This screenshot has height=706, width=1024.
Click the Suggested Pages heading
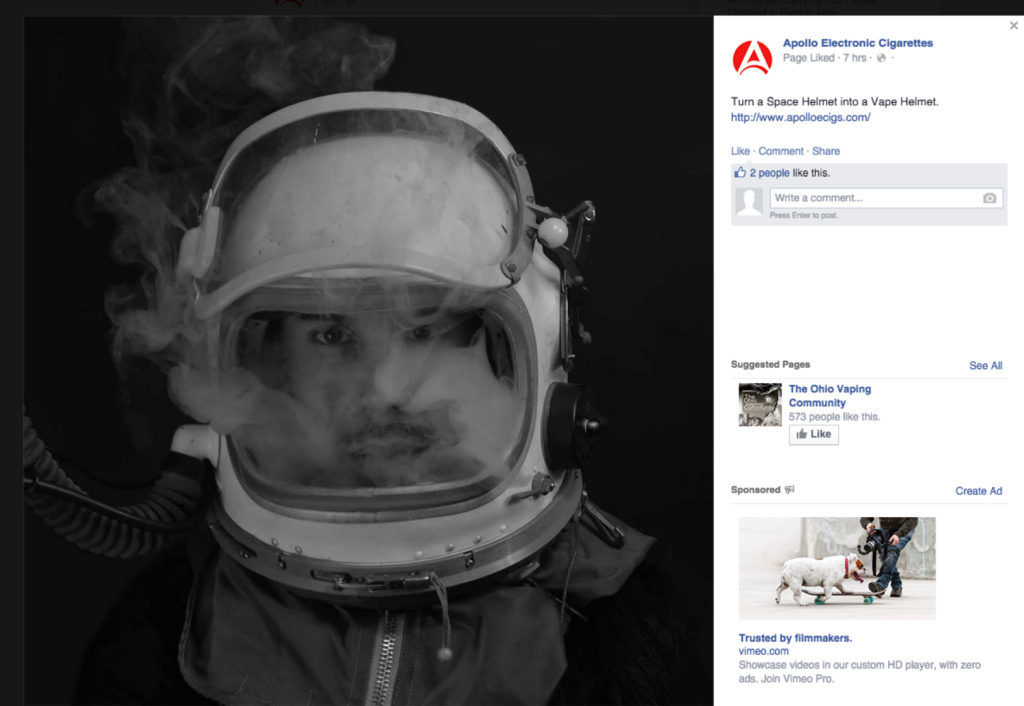tap(770, 364)
